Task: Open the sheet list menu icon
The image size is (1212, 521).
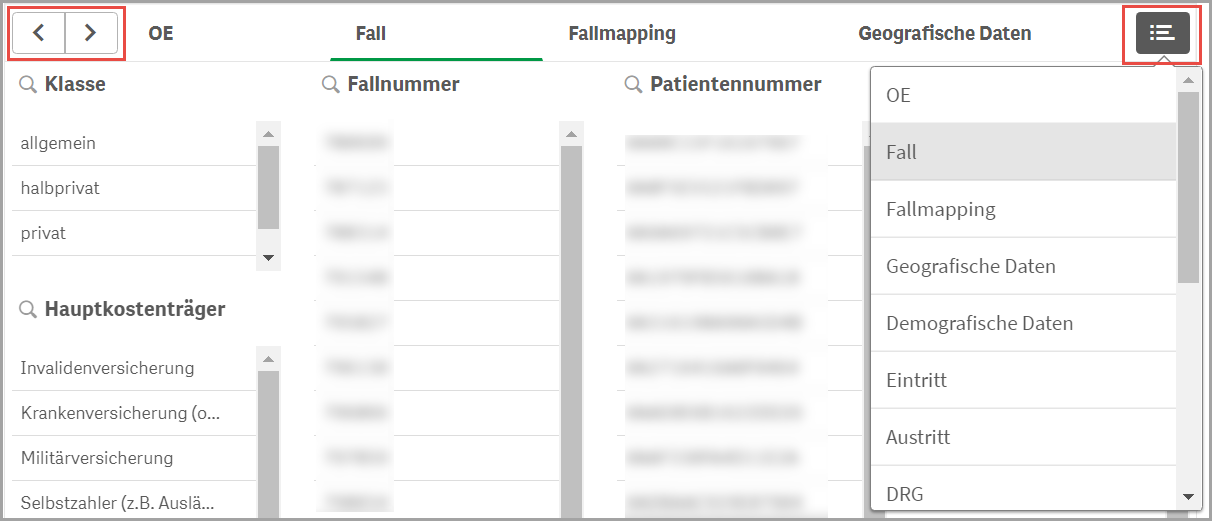Action: (1162, 33)
